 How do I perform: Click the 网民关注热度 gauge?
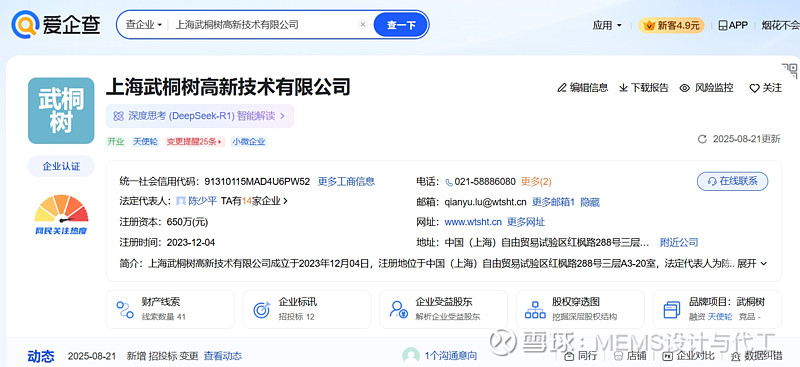tap(61, 214)
